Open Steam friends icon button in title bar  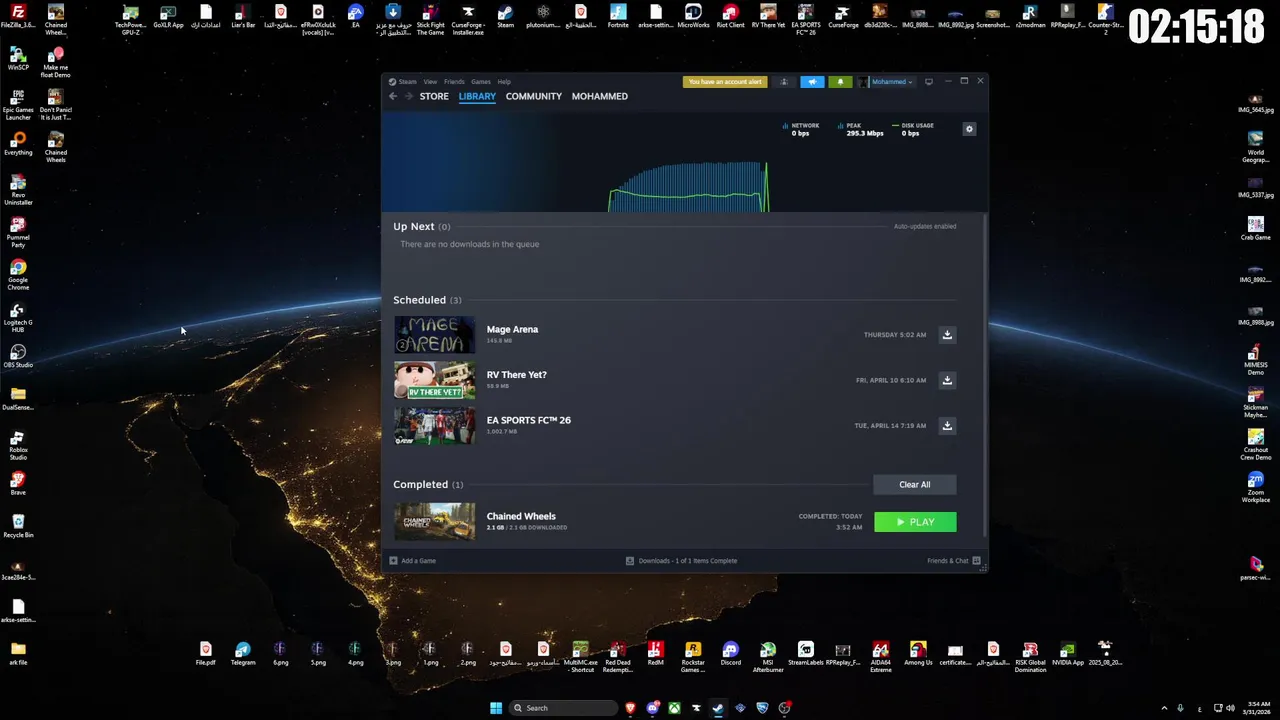[784, 82]
